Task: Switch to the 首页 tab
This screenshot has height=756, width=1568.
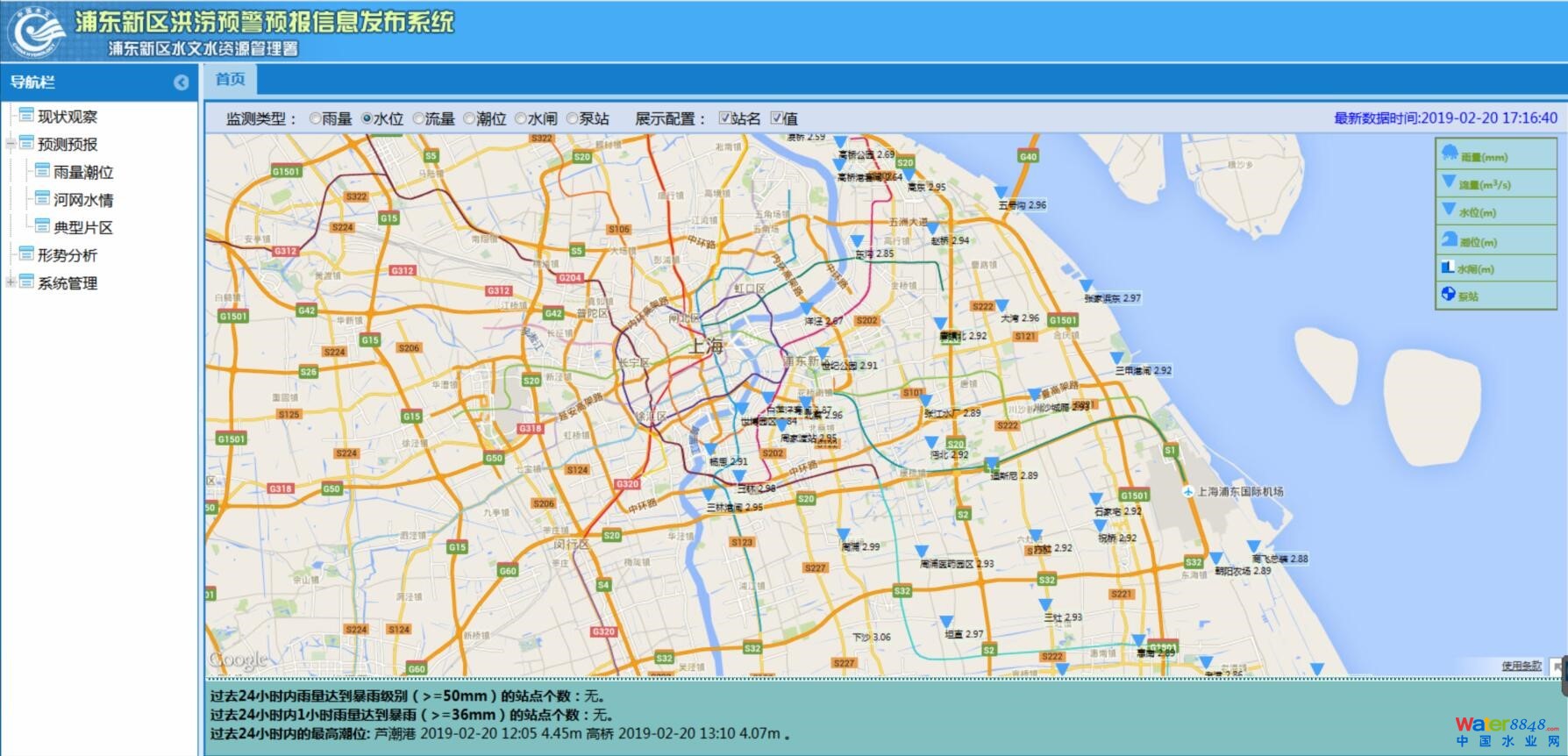Action: pos(230,79)
